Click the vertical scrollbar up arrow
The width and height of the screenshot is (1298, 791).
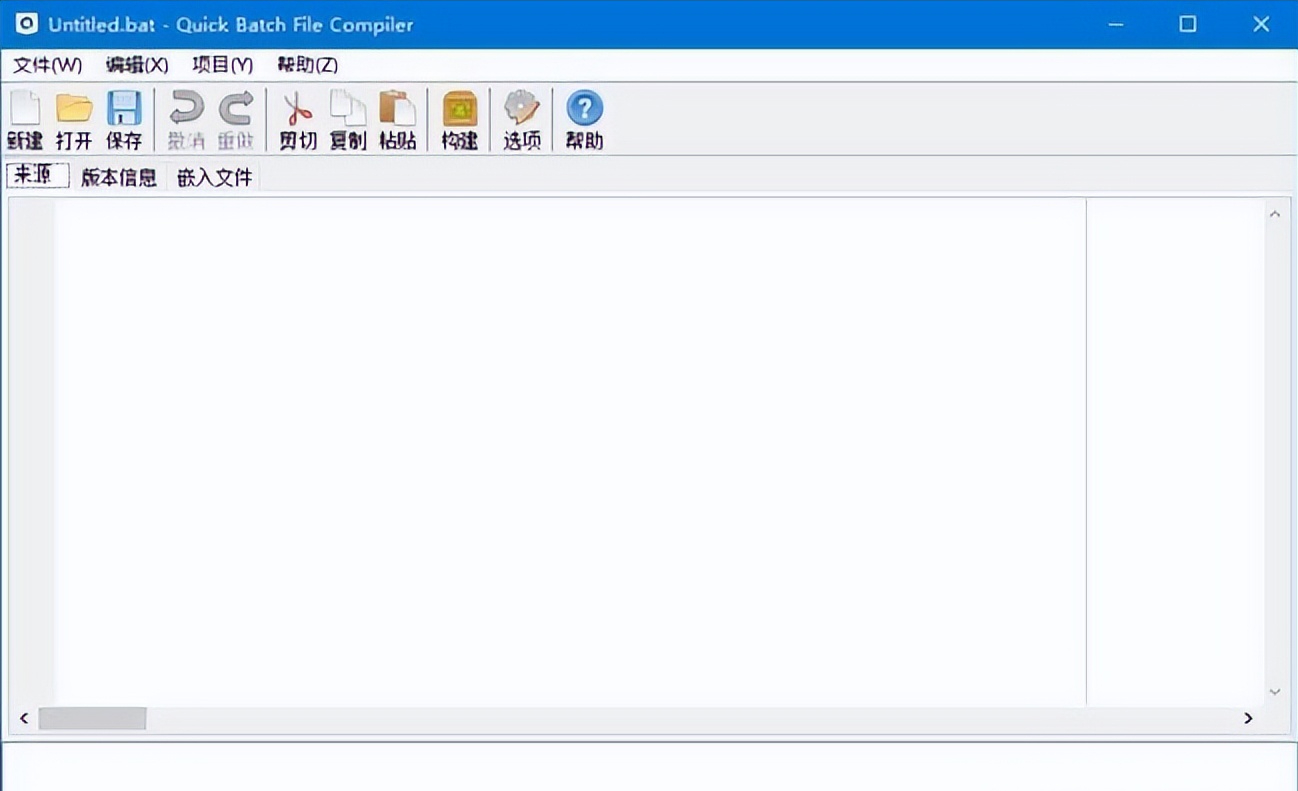(x=1275, y=212)
